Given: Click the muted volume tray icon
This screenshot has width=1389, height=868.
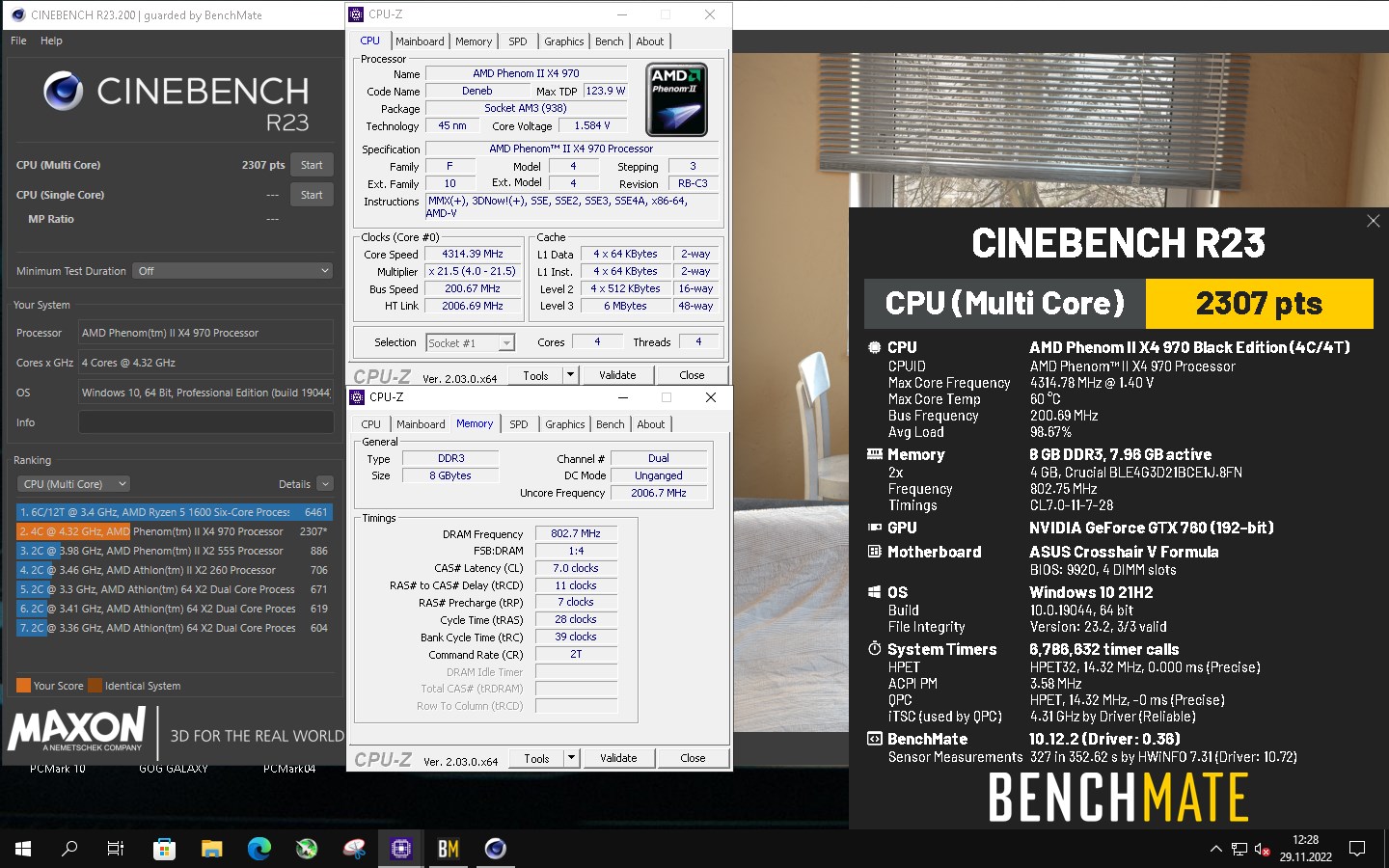Looking at the screenshot, I should (x=1263, y=849).
